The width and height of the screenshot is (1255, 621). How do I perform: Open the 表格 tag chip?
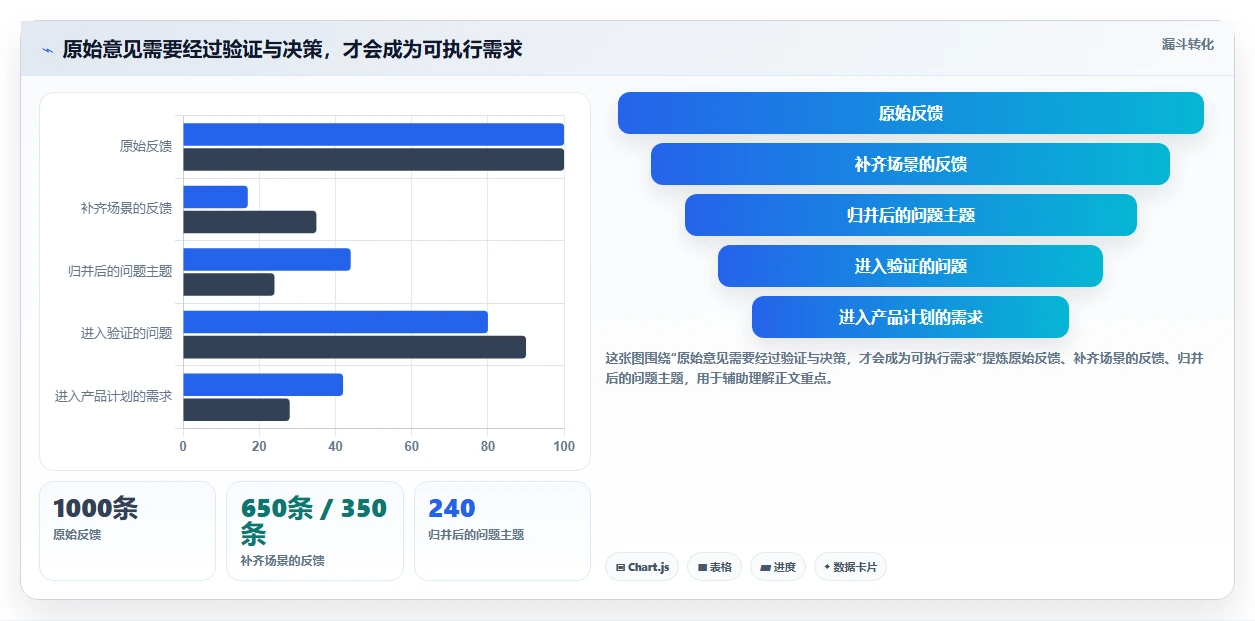714,567
